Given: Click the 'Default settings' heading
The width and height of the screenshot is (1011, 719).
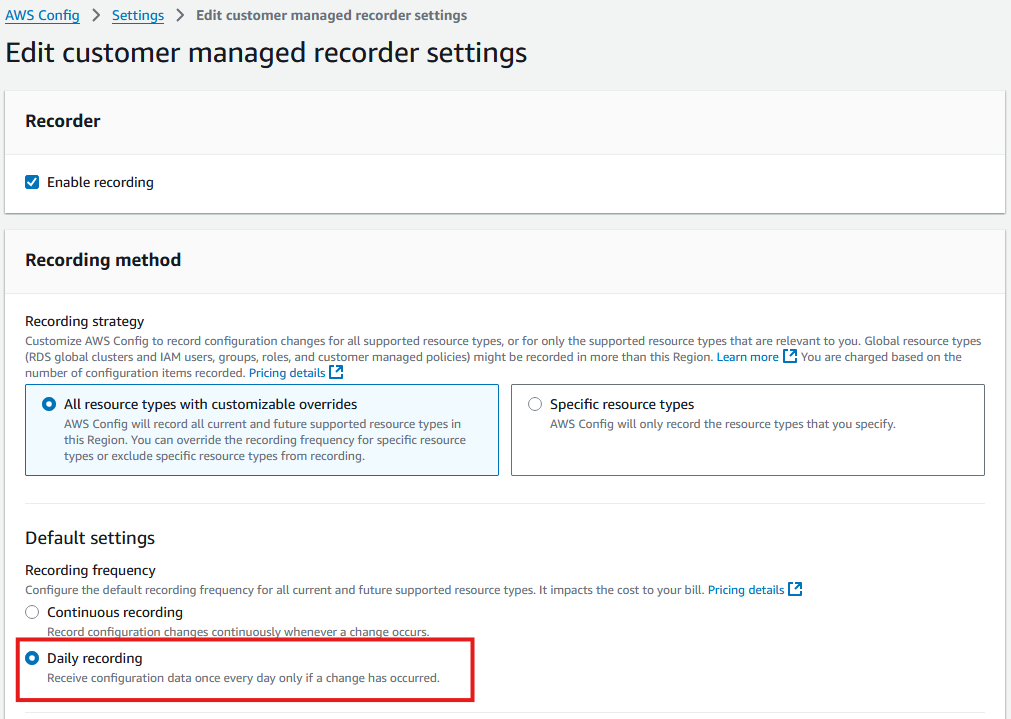Looking at the screenshot, I should [90, 538].
